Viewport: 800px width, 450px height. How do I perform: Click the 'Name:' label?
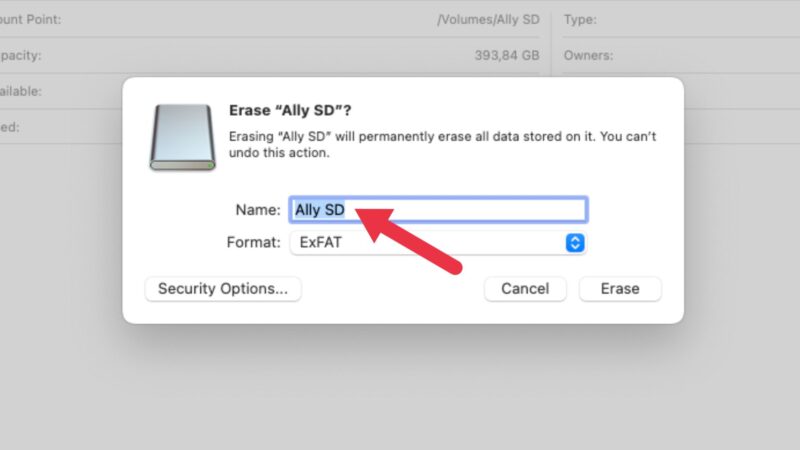258,210
